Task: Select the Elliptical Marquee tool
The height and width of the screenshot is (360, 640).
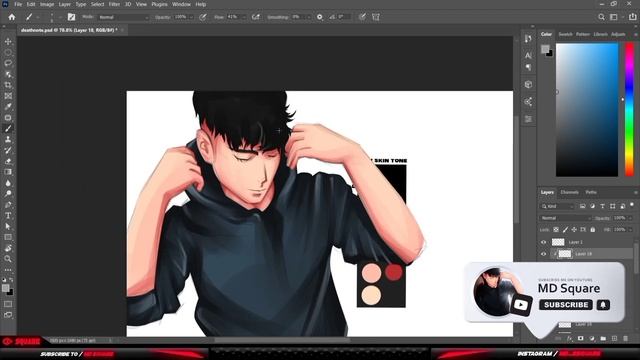Action: [8, 53]
